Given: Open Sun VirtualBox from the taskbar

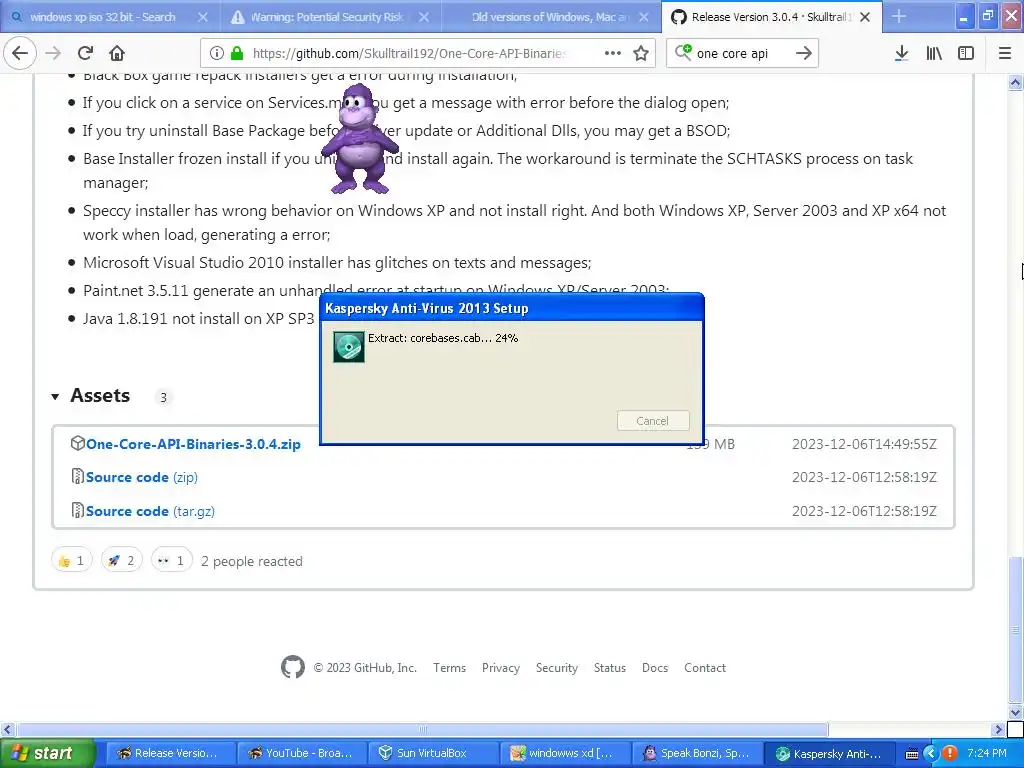Looking at the screenshot, I should tap(433, 754).
